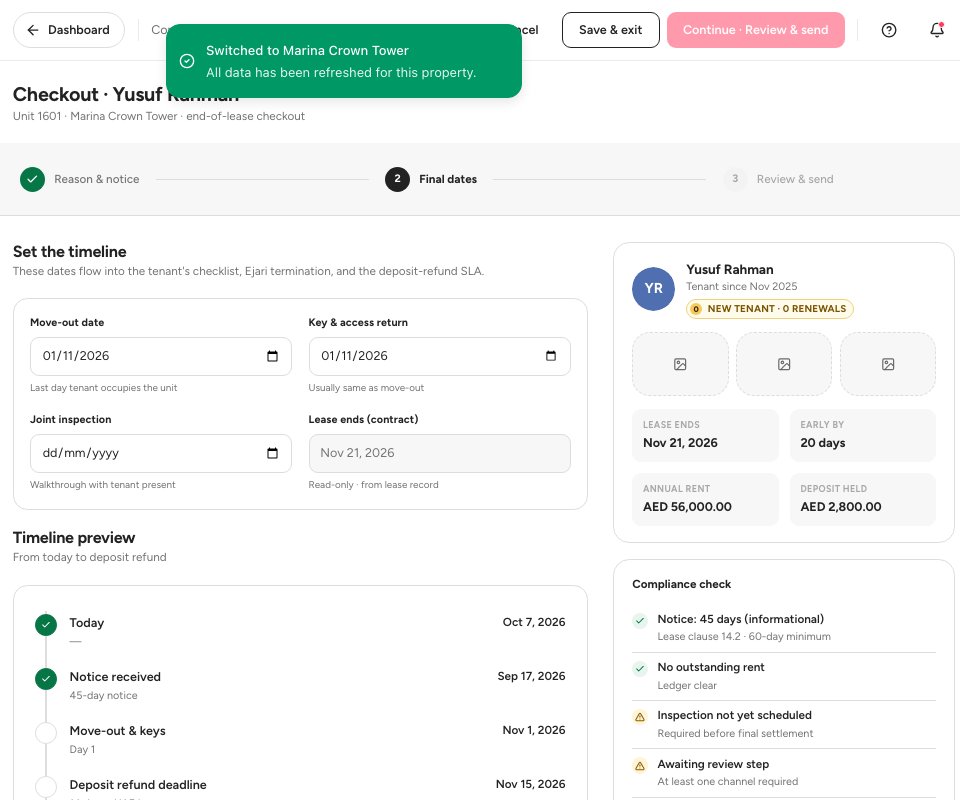
Task: Open Key & access return calendar picker
Action: click(550, 356)
